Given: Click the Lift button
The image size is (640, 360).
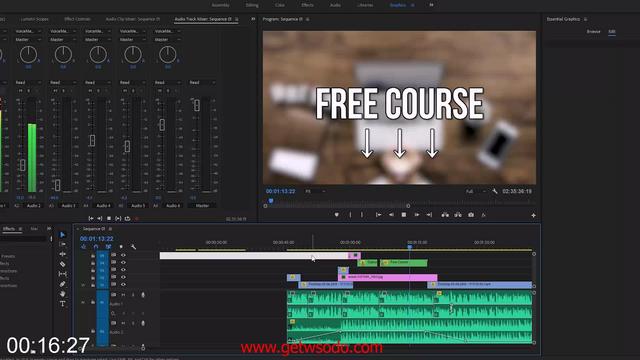Looking at the screenshot, I should 445,215.
